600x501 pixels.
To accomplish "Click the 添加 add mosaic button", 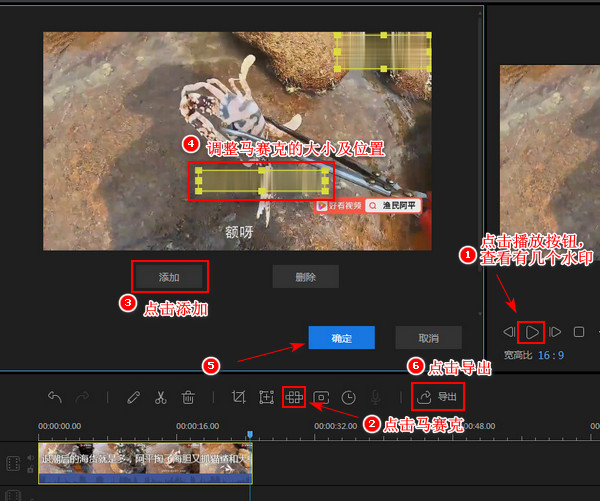I will pos(169,277).
